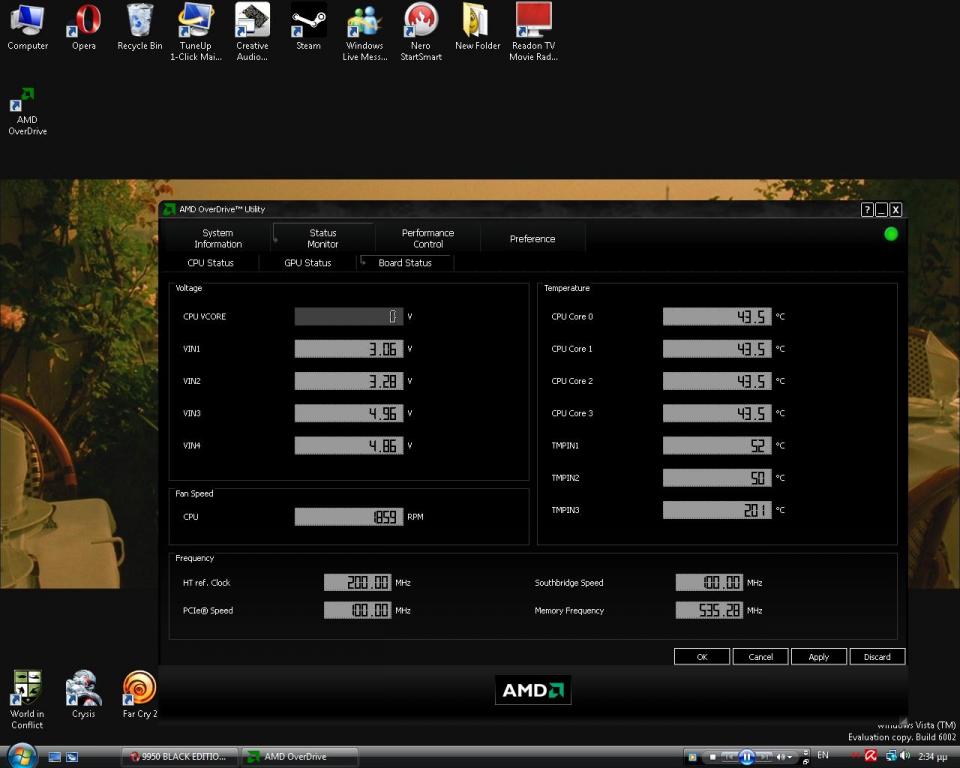Click the Southbridge Speed frequency value
This screenshot has width=960, height=768.
coord(710,582)
